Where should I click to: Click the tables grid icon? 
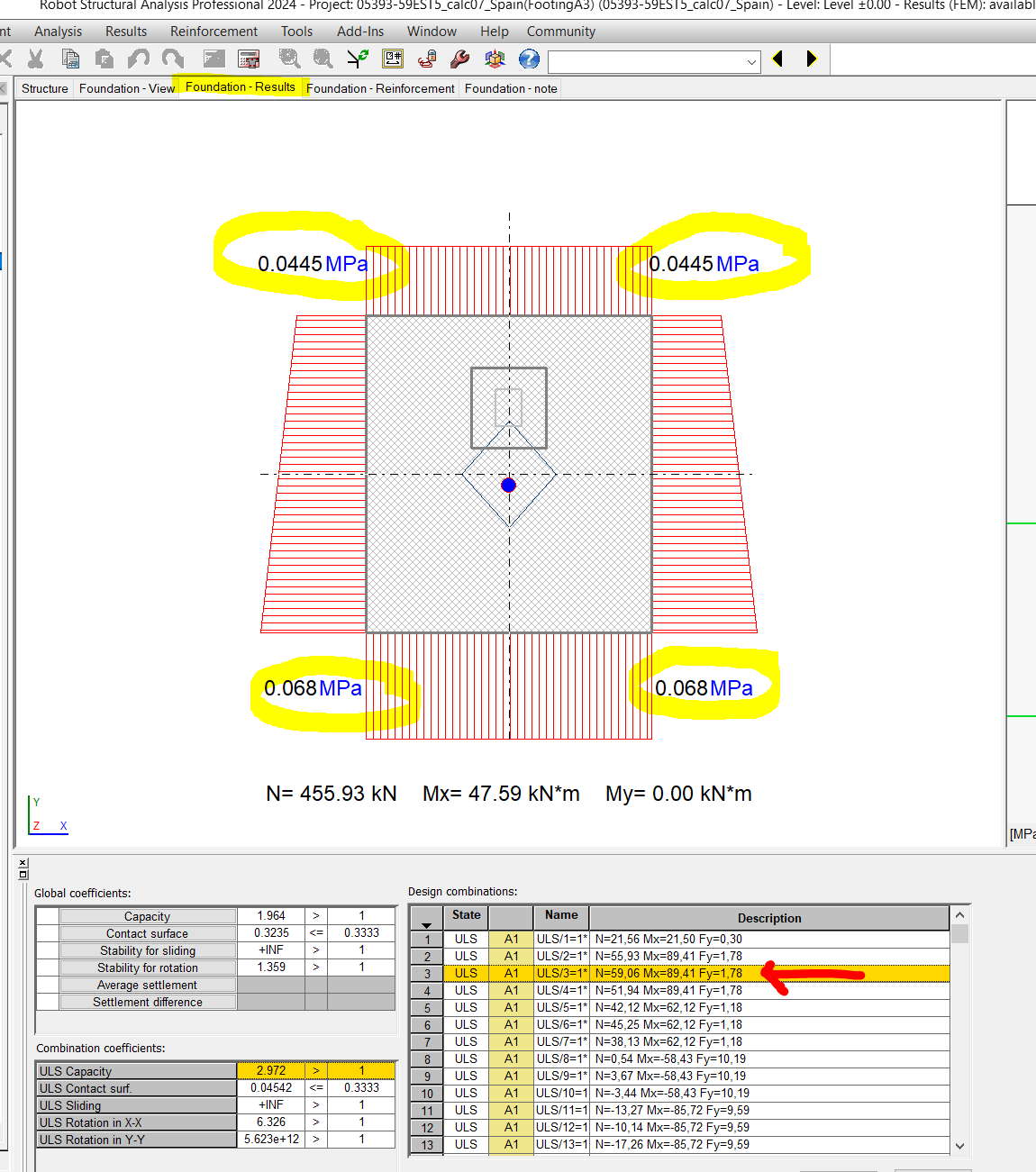[393, 59]
